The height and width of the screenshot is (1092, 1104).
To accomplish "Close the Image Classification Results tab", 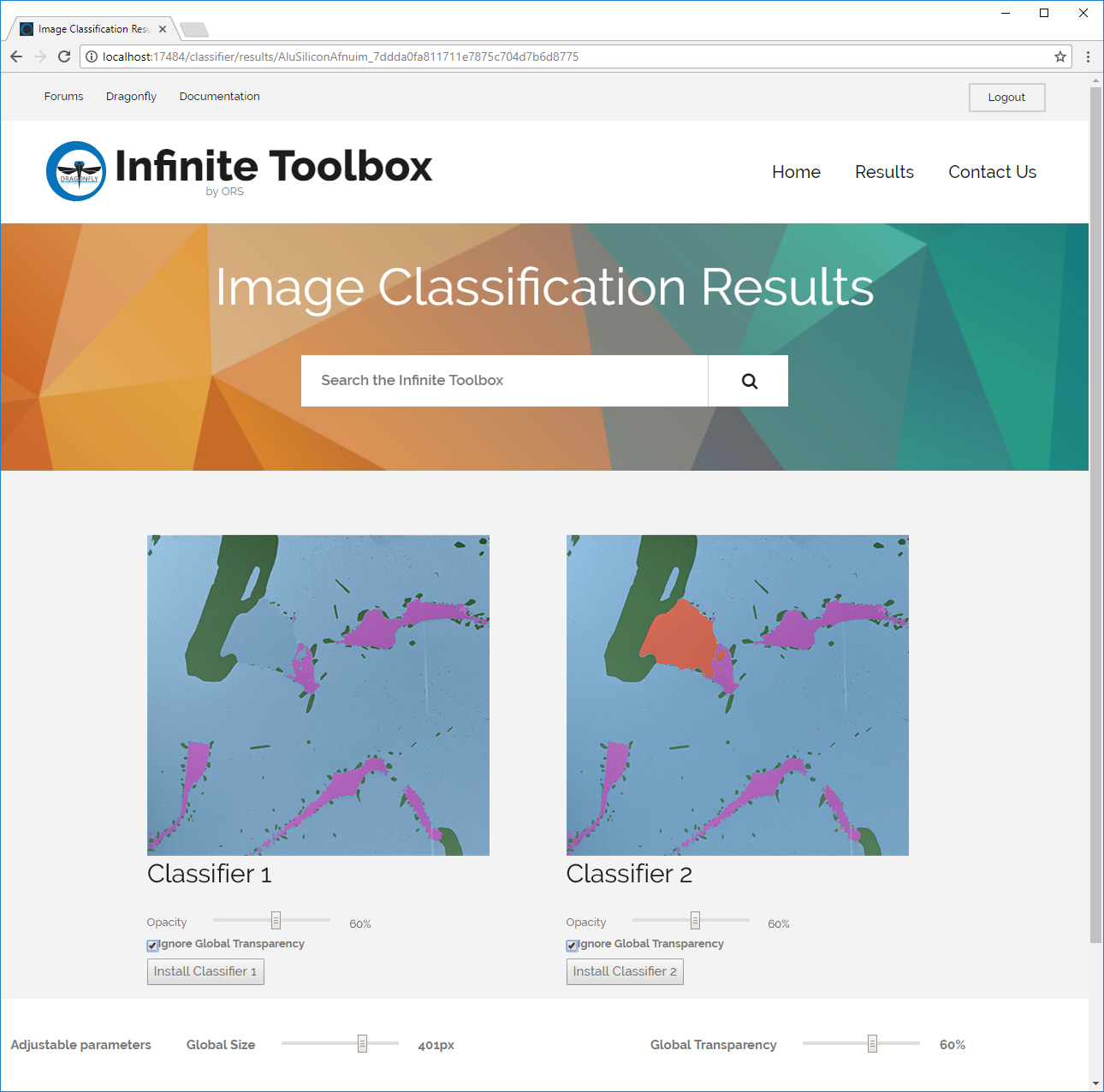I will pos(163,29).
